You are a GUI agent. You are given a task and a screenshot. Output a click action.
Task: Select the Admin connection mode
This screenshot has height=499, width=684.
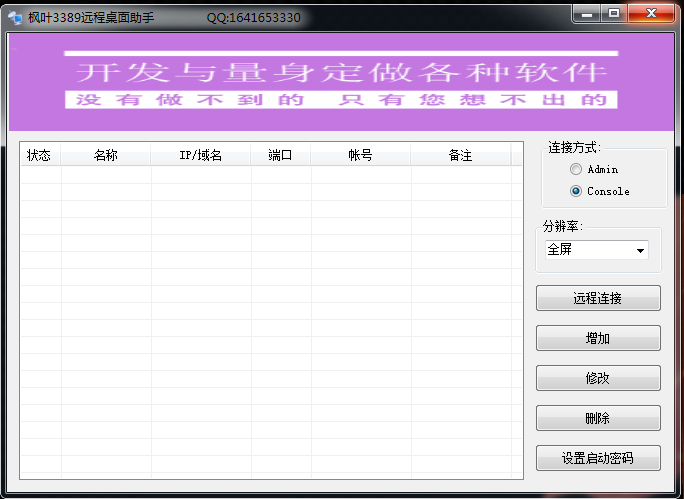576,170
